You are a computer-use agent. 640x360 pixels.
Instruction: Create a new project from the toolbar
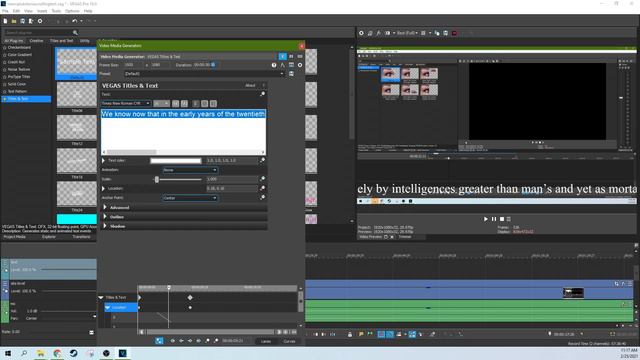point(5,21)
